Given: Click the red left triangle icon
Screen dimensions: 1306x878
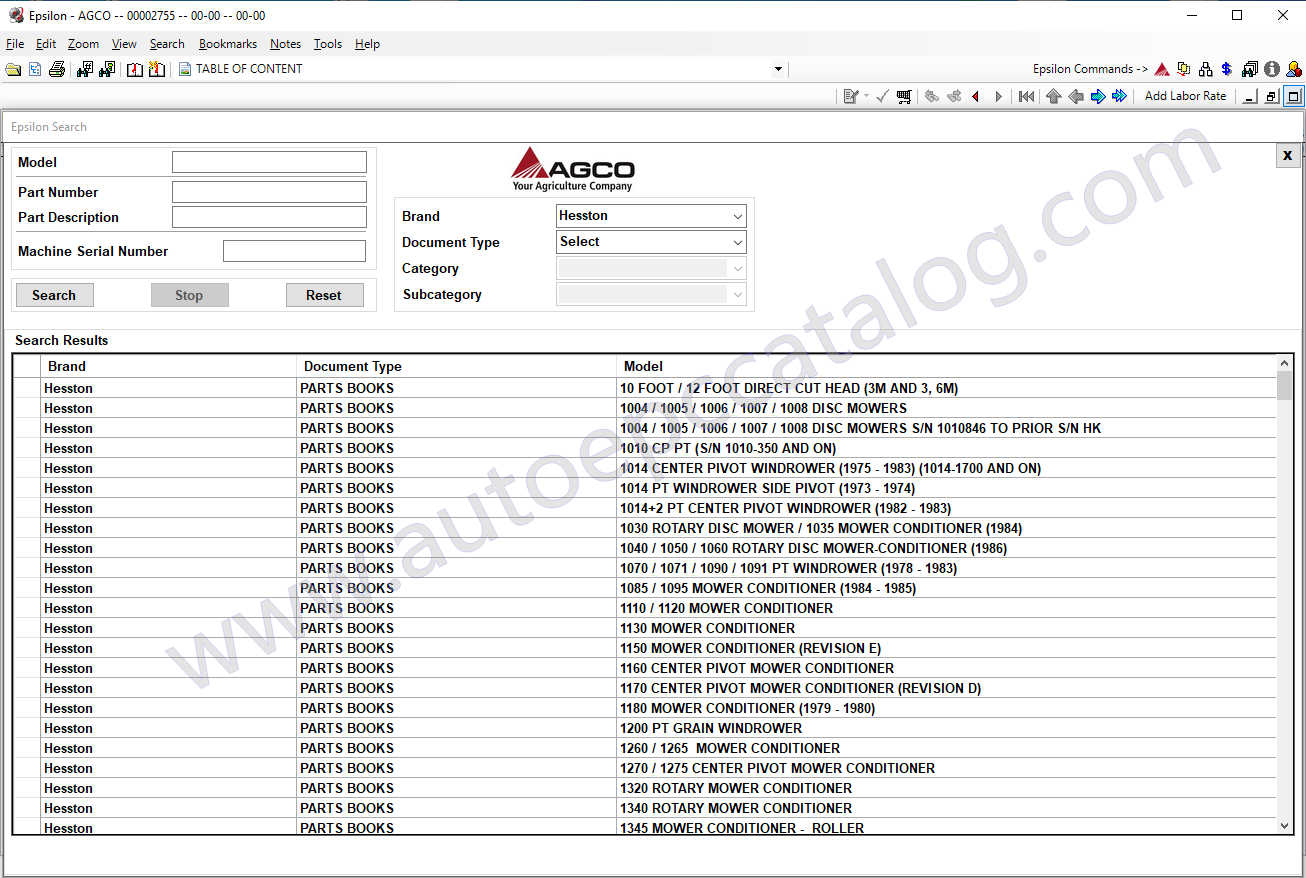Looking at the screenshot, I should [x=976, y=96].
